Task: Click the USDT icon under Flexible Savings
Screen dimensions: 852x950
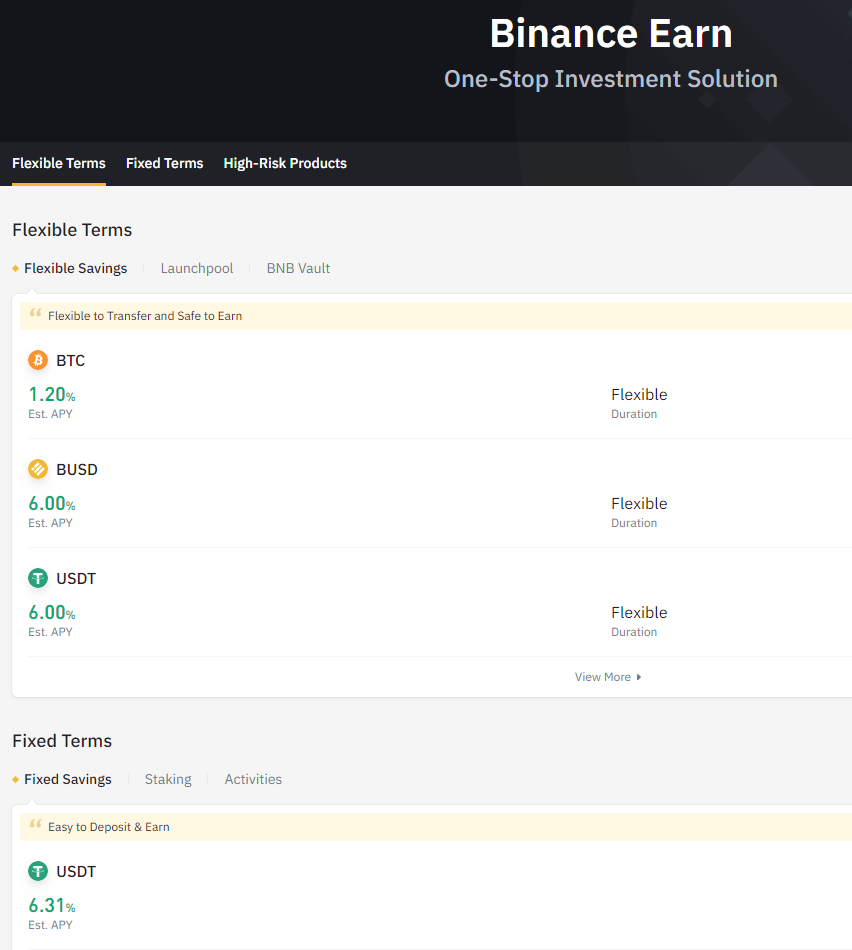Action: pyautogui.click(x=38, y=578)
